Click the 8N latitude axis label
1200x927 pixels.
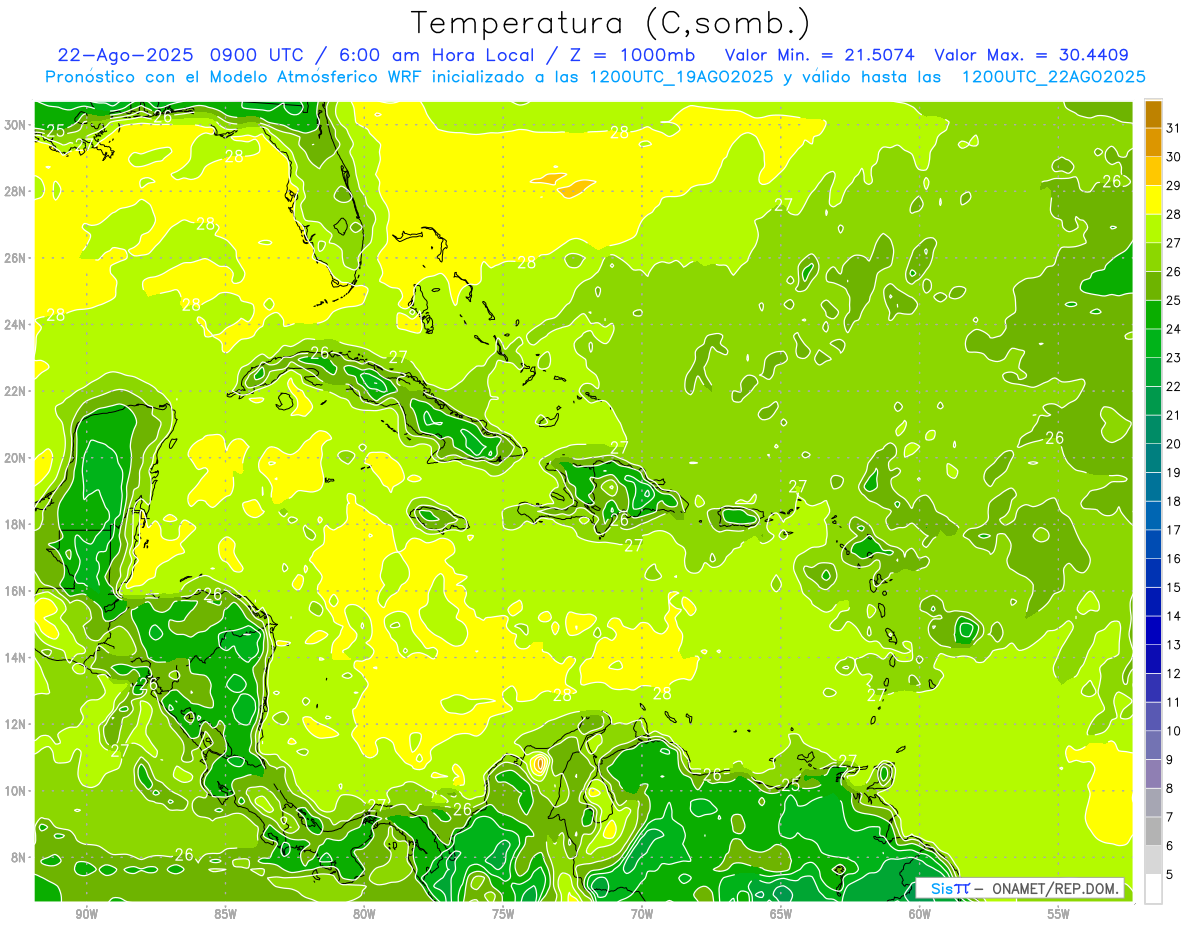click(20, 857)
